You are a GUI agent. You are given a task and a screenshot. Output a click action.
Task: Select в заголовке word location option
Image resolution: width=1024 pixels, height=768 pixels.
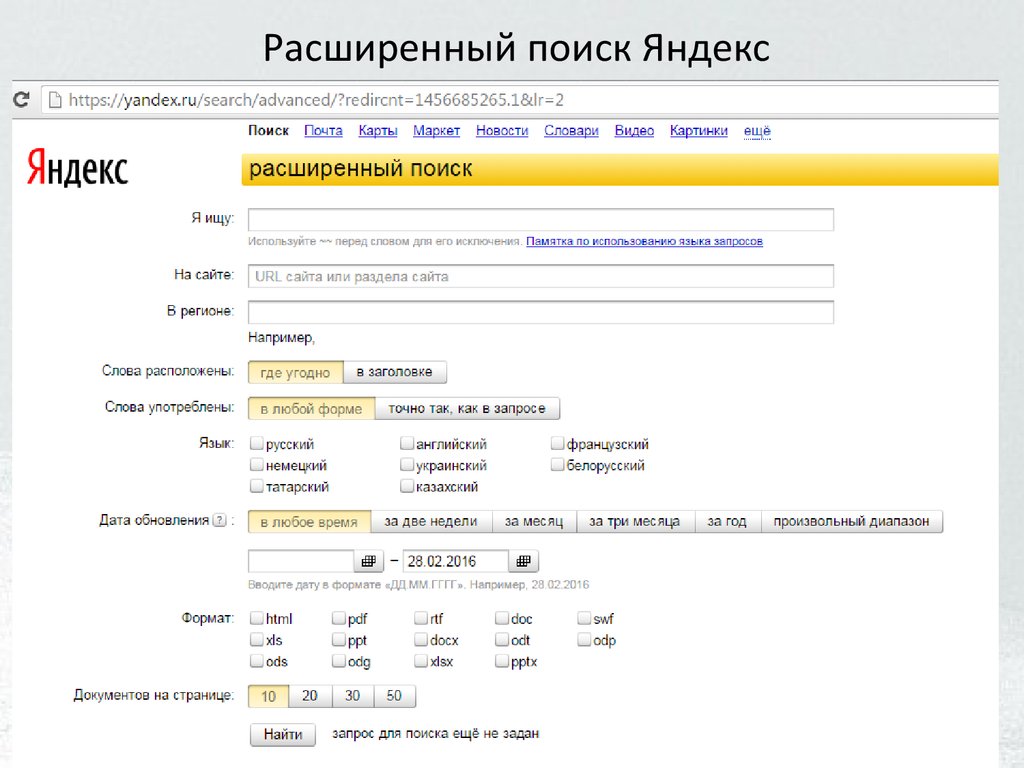pos(394,372)
